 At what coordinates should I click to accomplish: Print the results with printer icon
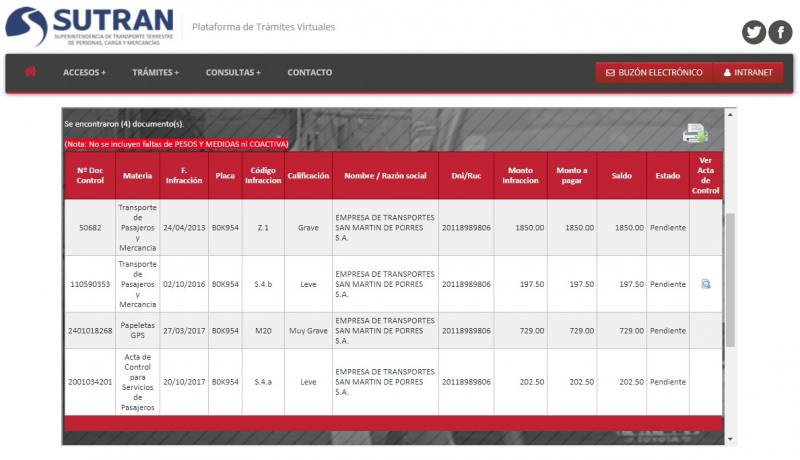pos(695,134)
